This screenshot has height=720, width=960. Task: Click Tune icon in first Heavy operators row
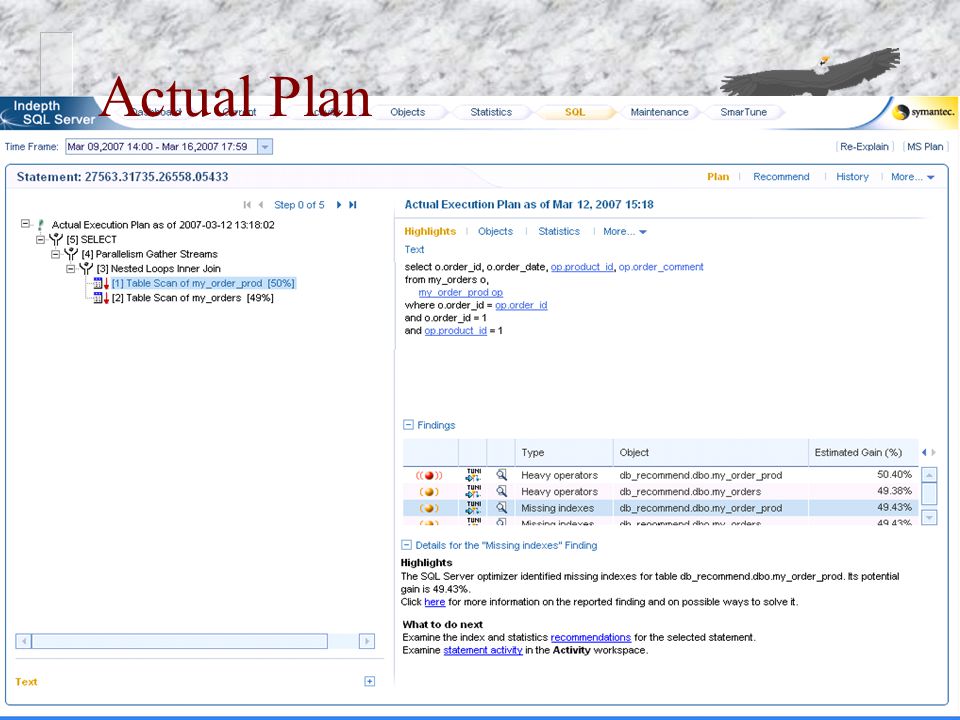pos(473,475)
